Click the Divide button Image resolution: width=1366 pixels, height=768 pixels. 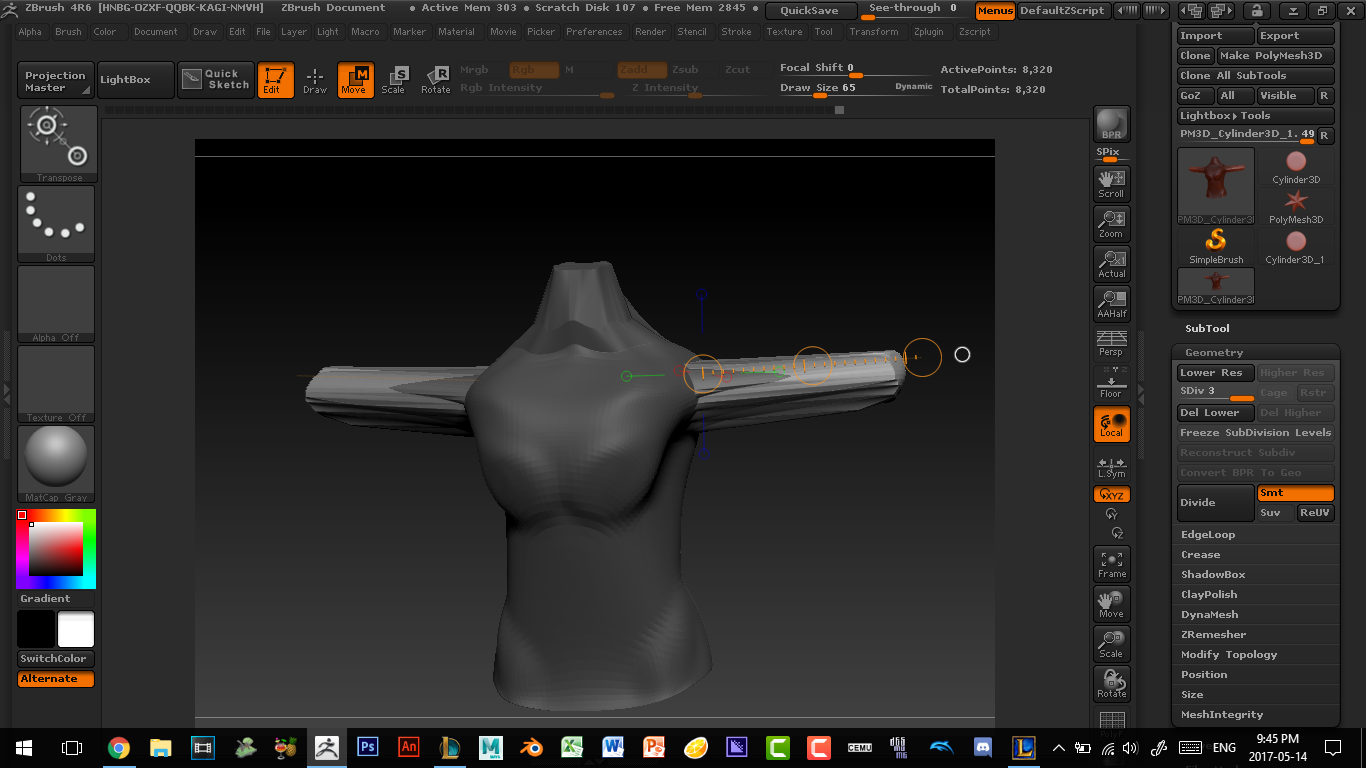click(1216, 503)
